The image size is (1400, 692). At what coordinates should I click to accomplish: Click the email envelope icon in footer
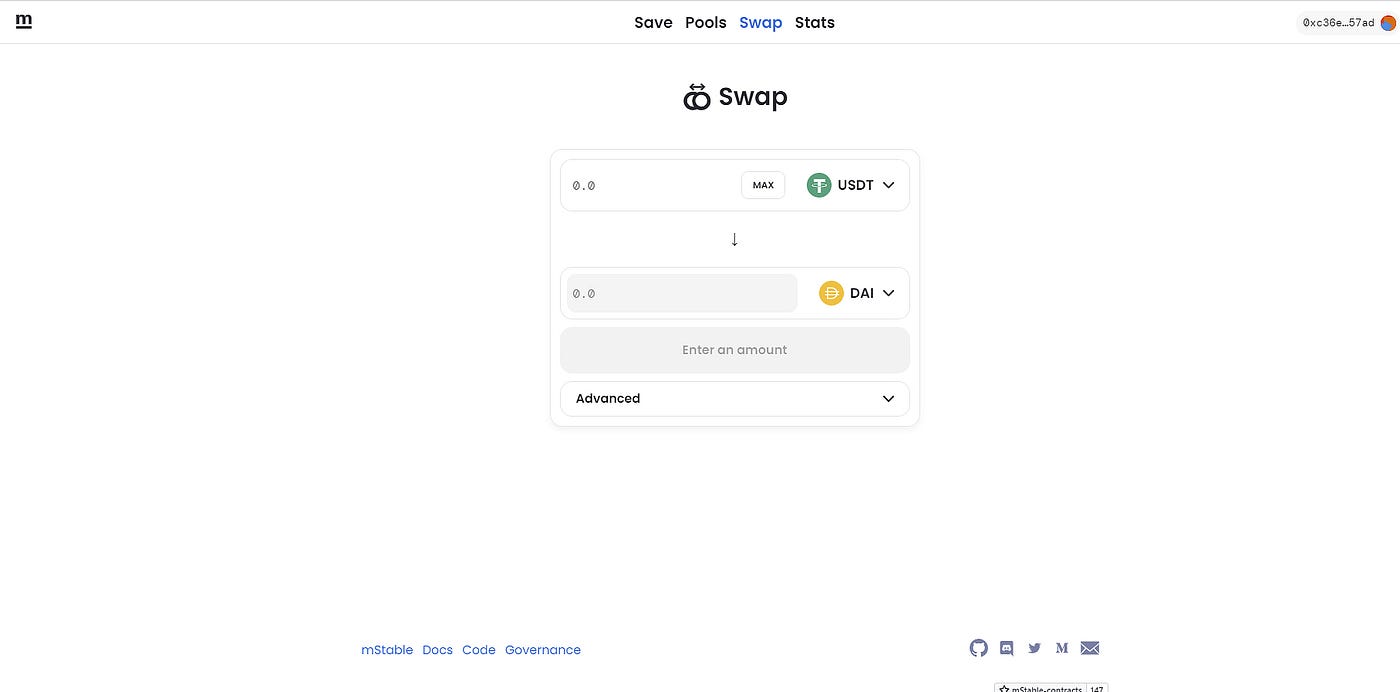(1090, 648)
